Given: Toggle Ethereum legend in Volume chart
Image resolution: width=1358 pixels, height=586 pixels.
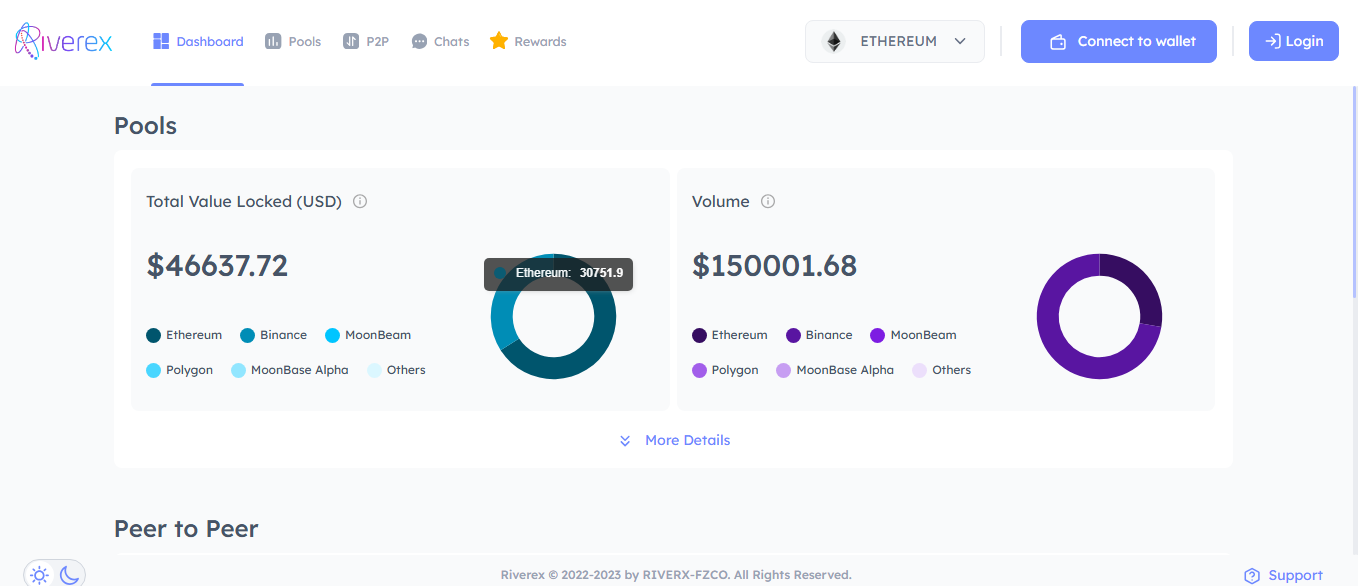Looking at the screenshot, I should coord(730,335).
